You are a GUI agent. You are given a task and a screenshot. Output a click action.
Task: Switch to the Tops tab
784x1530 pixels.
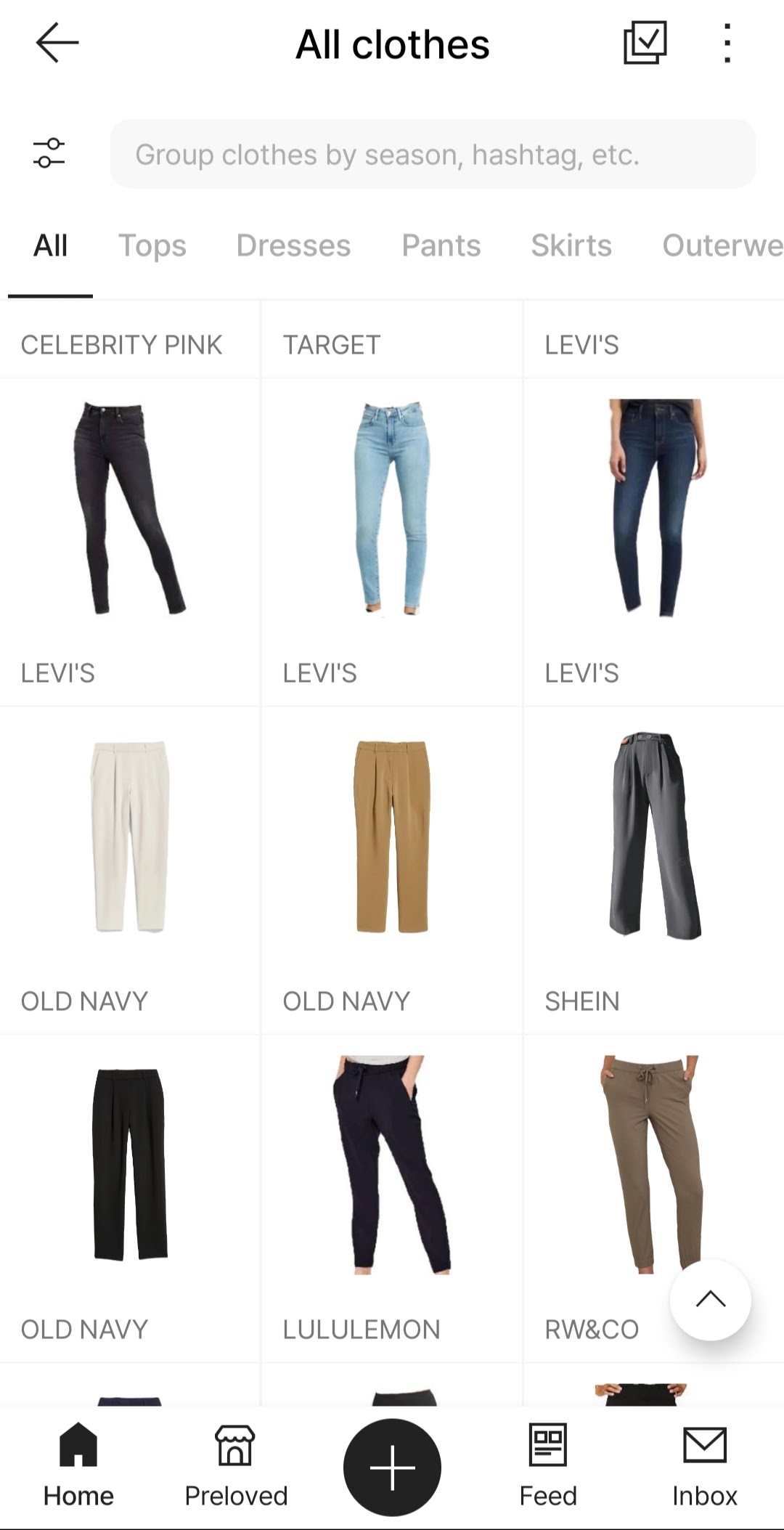(x=152, y=245)
